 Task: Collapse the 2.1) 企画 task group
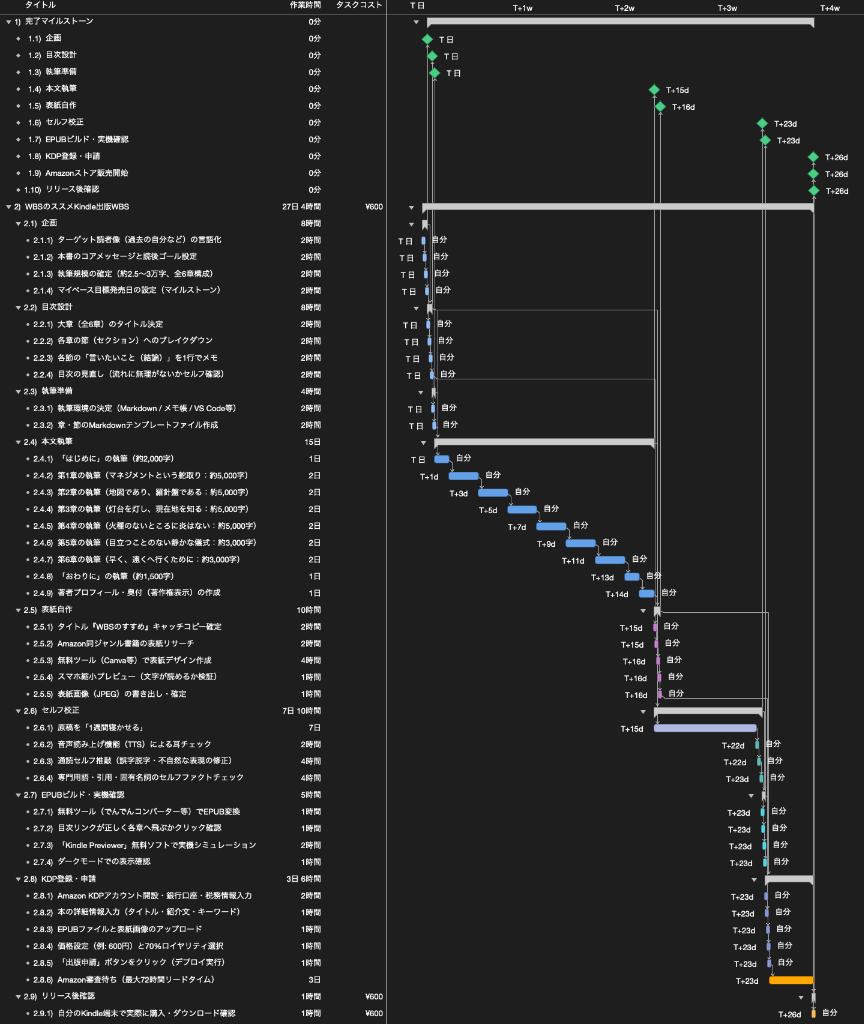[18, 223]
